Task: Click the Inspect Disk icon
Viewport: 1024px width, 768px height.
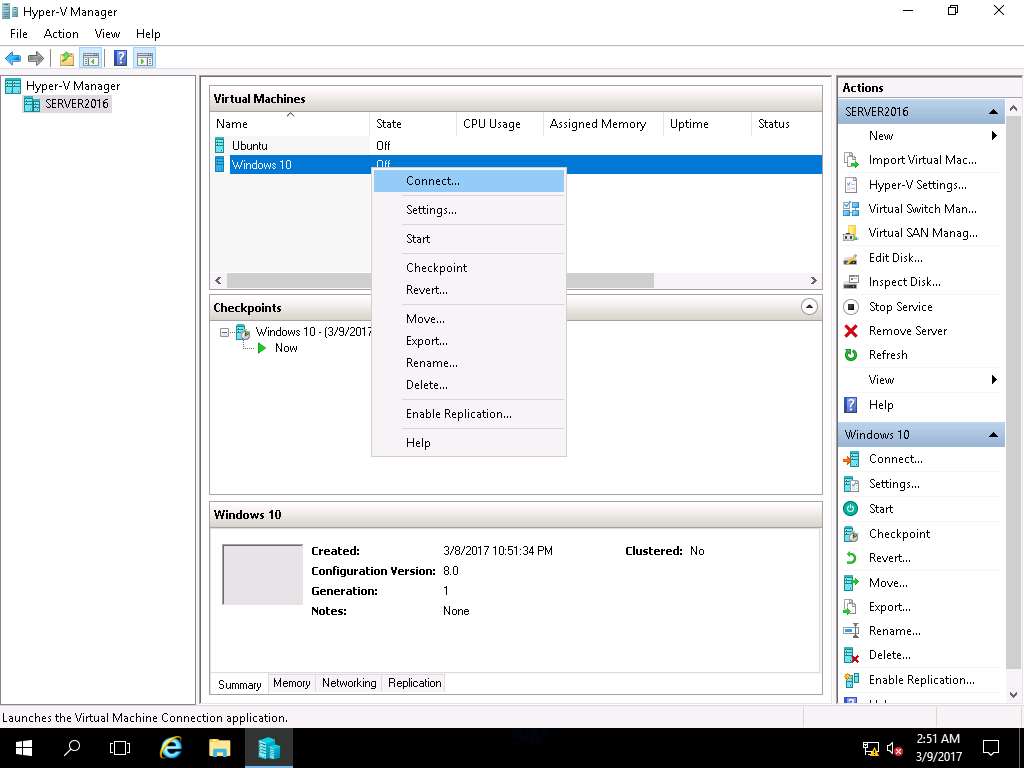Action: [851, 282]
